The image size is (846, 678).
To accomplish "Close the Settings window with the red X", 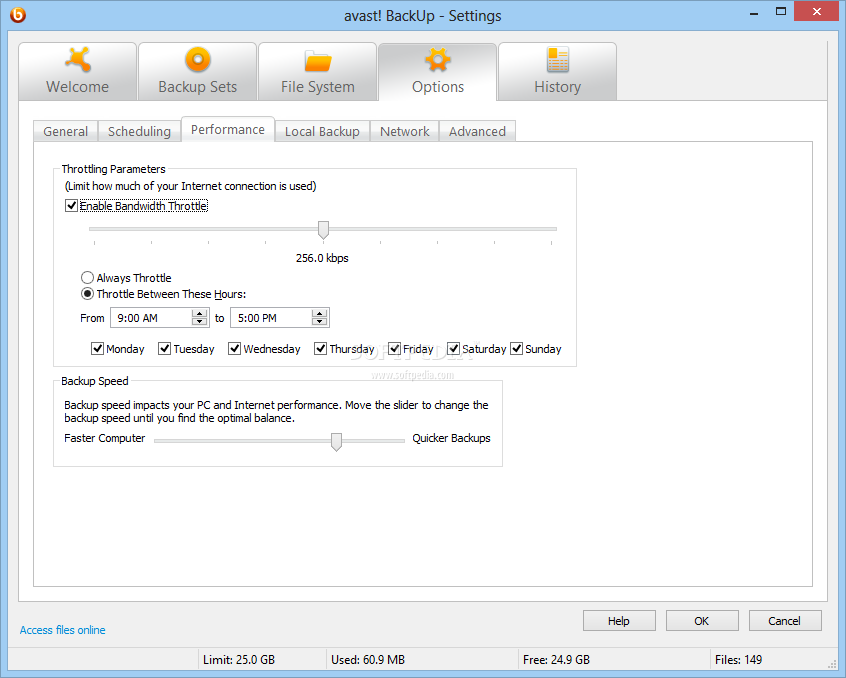I will (x=816, y=12).
